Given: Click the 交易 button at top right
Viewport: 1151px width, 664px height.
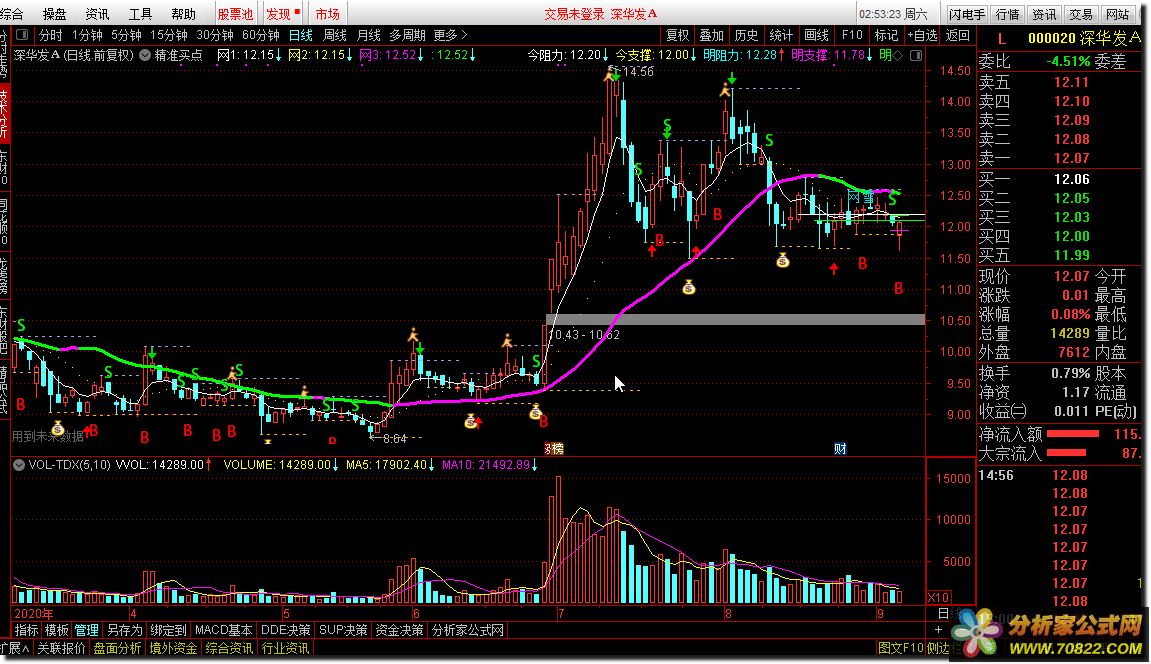Looking at the screenshot, I should (x=1081, y=14).
